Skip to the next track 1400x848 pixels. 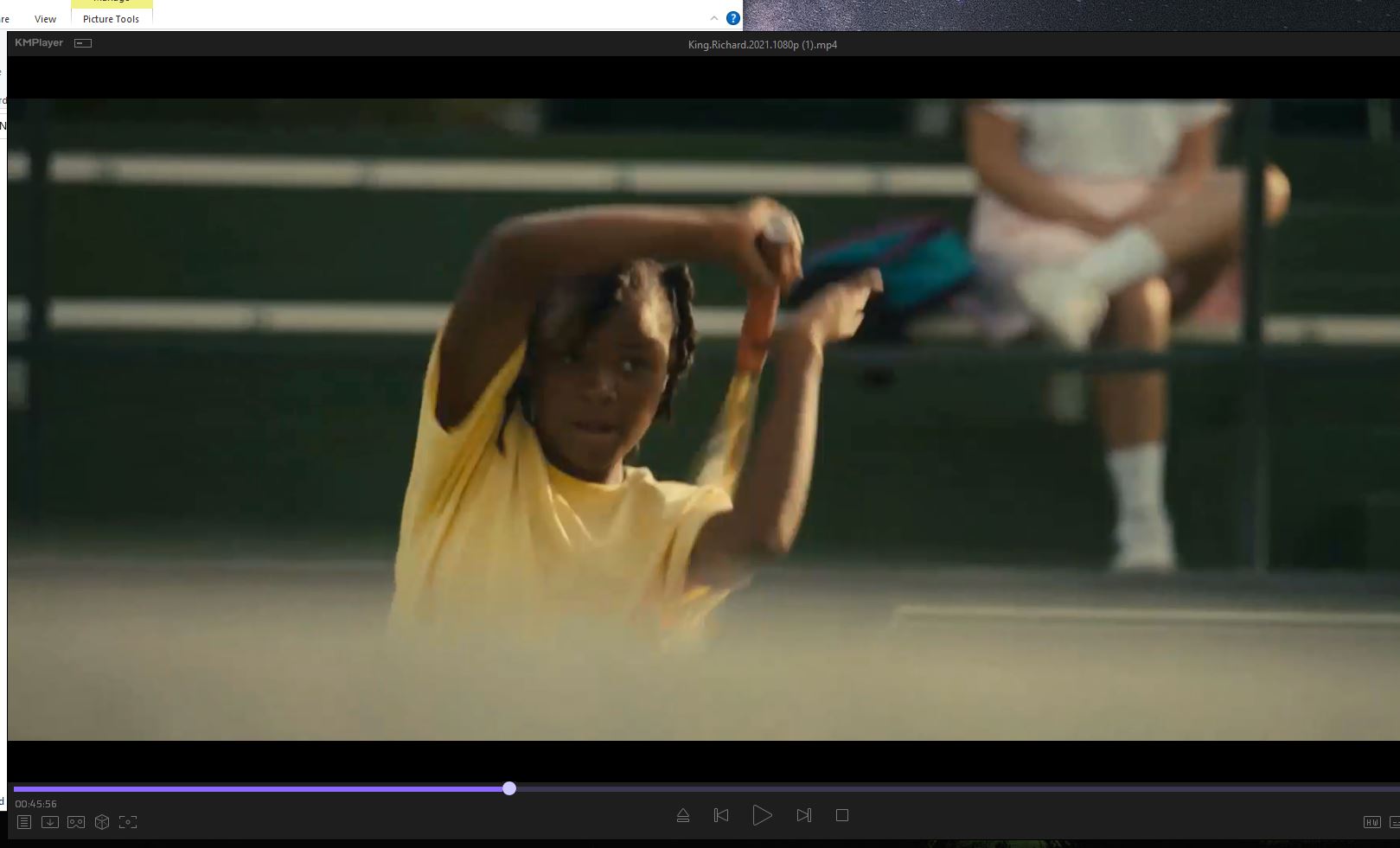(804, 815)
